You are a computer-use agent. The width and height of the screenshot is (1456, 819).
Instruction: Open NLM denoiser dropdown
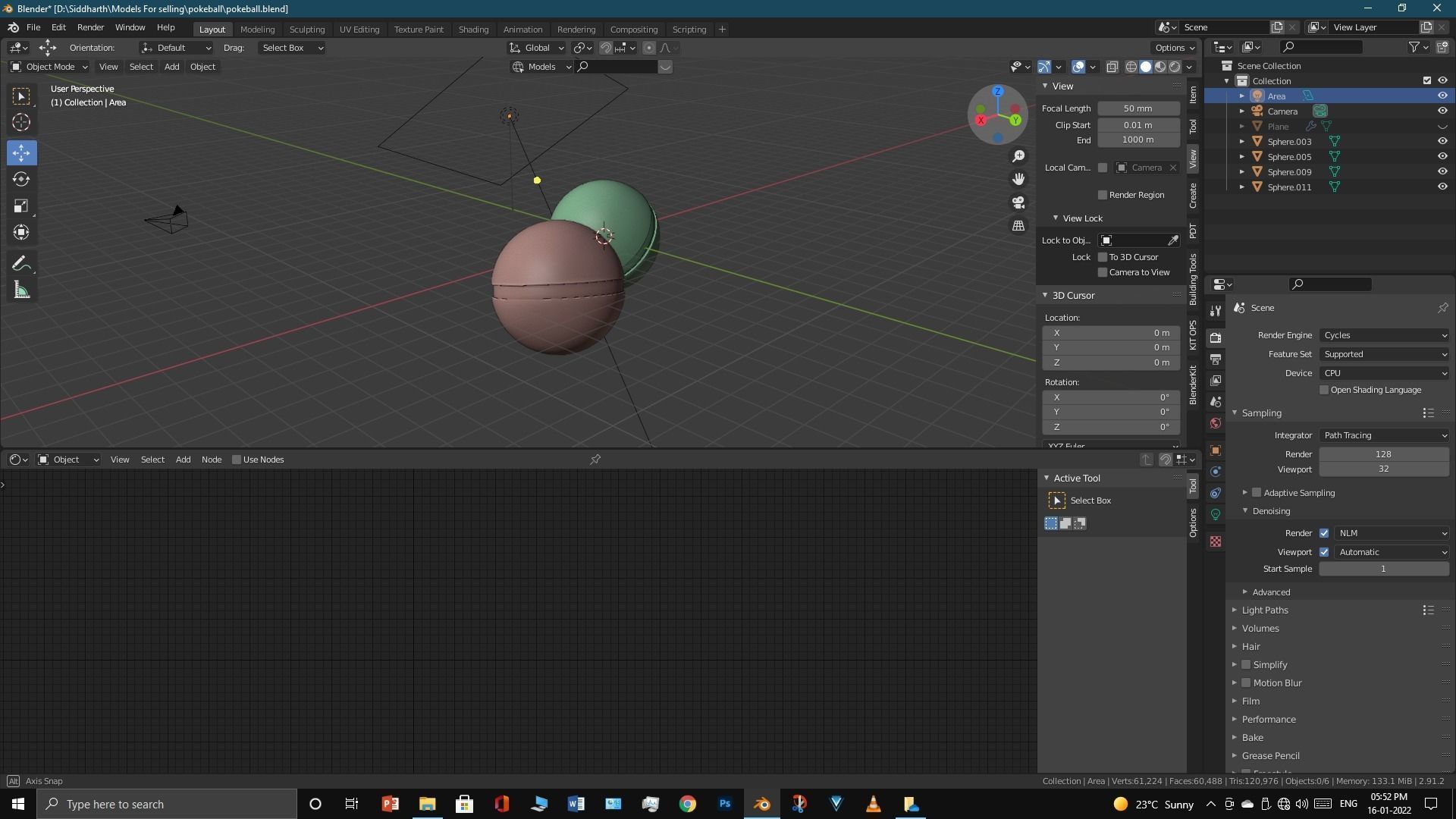[1392, 533]
